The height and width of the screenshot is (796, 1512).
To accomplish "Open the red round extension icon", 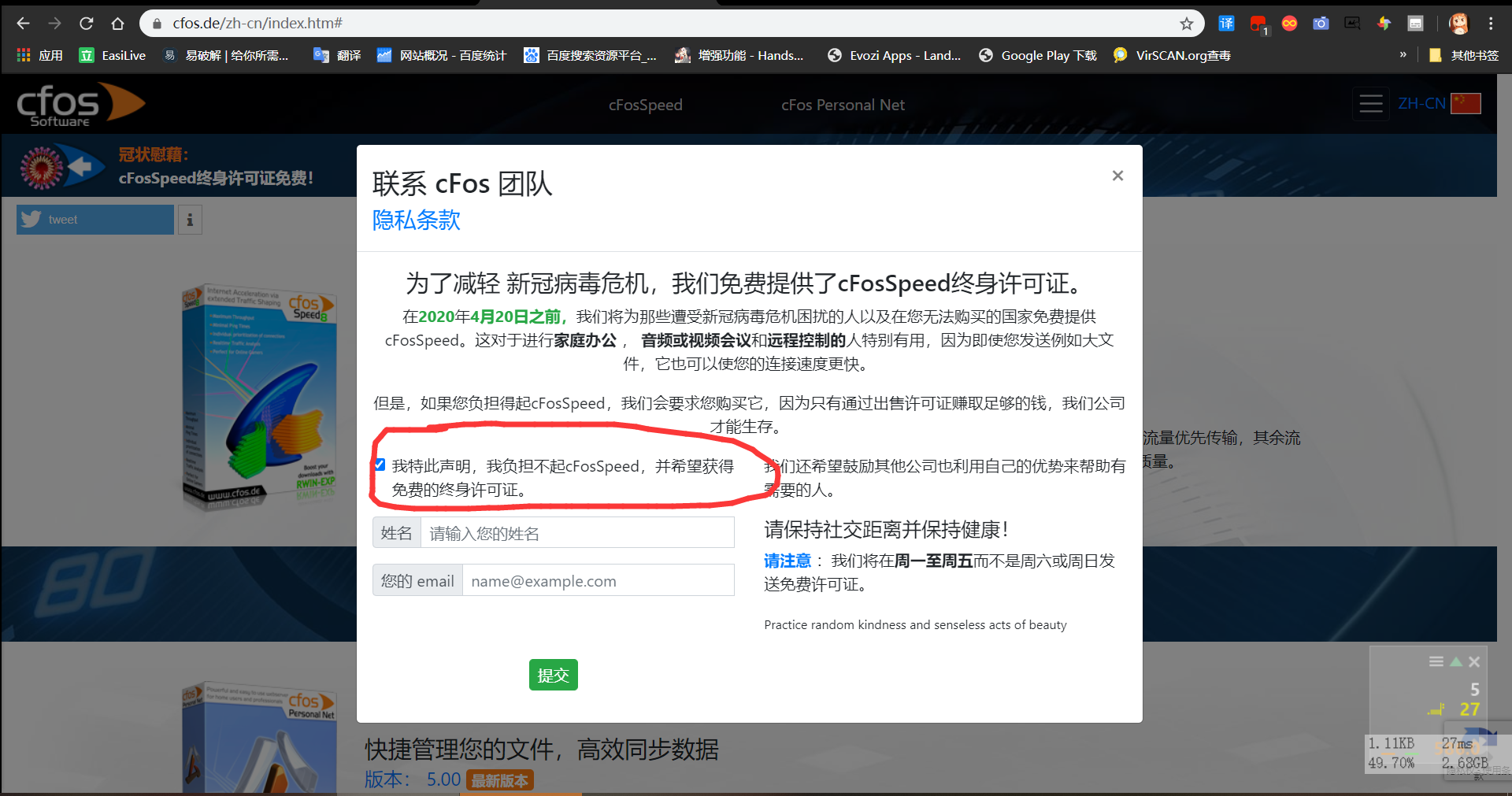I will (x=1289, y=24).
